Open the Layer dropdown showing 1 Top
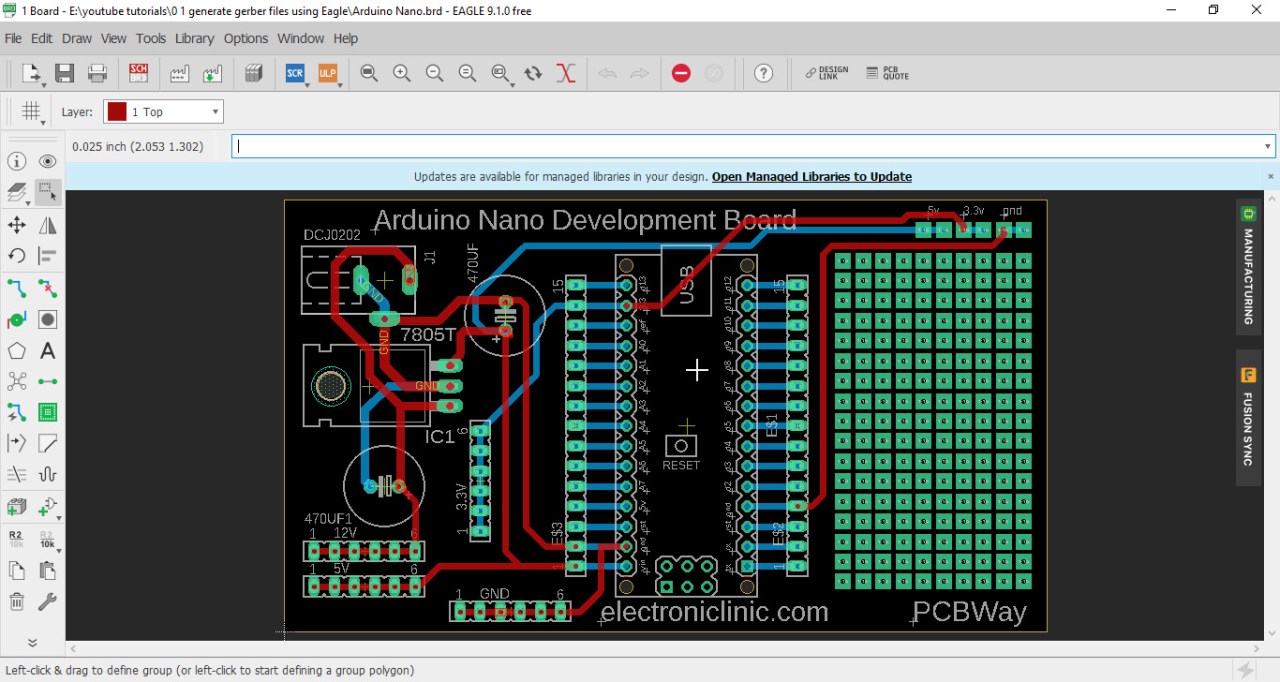Image resolution: width=1280 pixels, height=682 pixels. [x=163, y=112]
